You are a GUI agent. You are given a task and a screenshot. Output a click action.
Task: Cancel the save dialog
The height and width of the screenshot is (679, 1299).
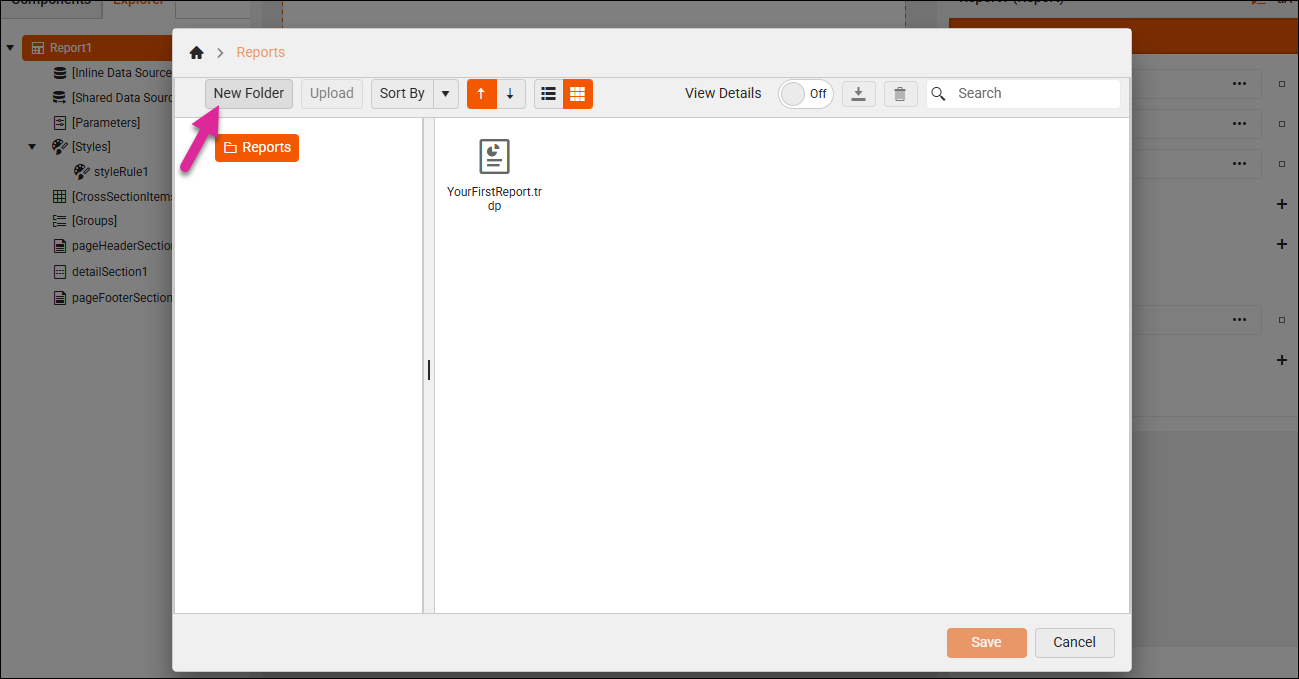coord(1075,643)
